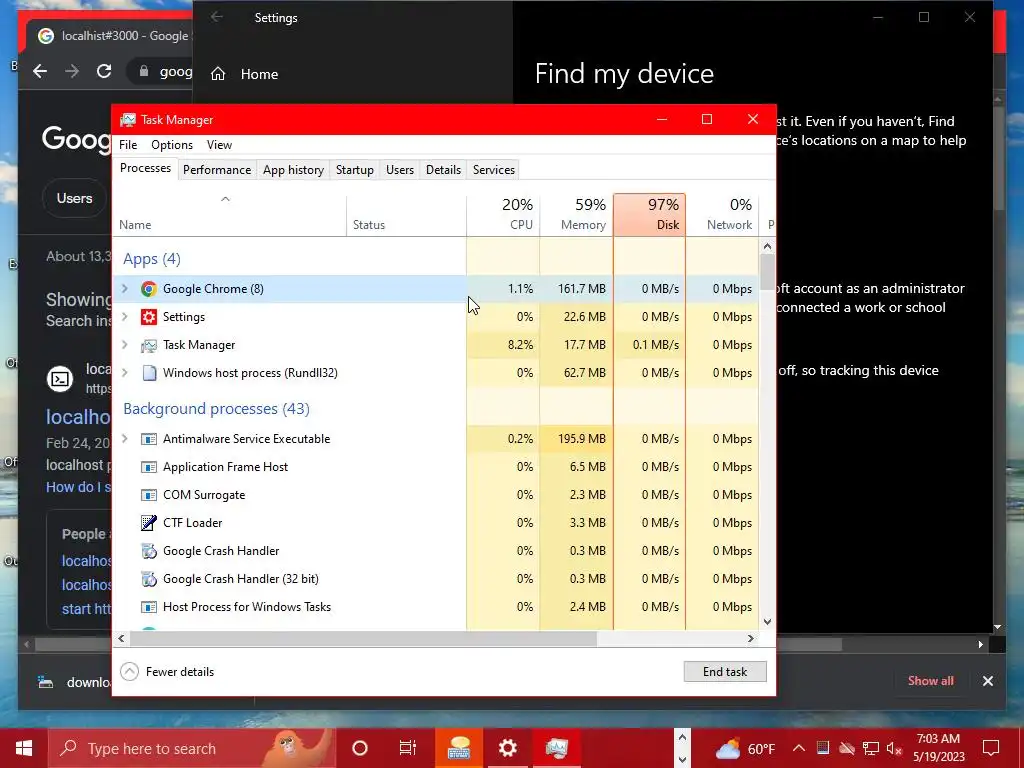Image resolution: width=1024 pixels, height=768 pixels.
Task: Click the Google Chrome process icon
Action: click(x=149, y=289)
